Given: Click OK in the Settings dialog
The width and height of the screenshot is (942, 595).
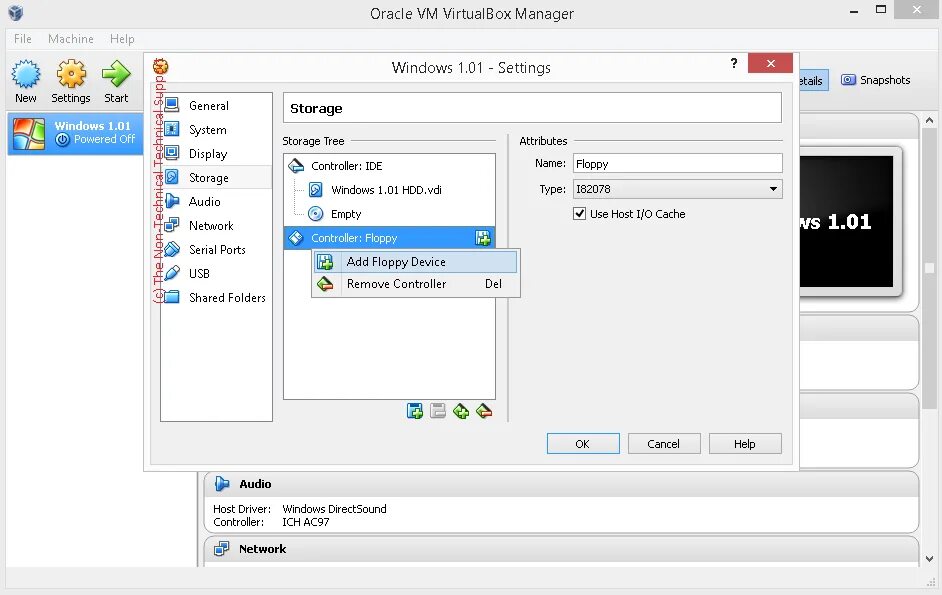Looking at the screenshot, I should point(583,444).
